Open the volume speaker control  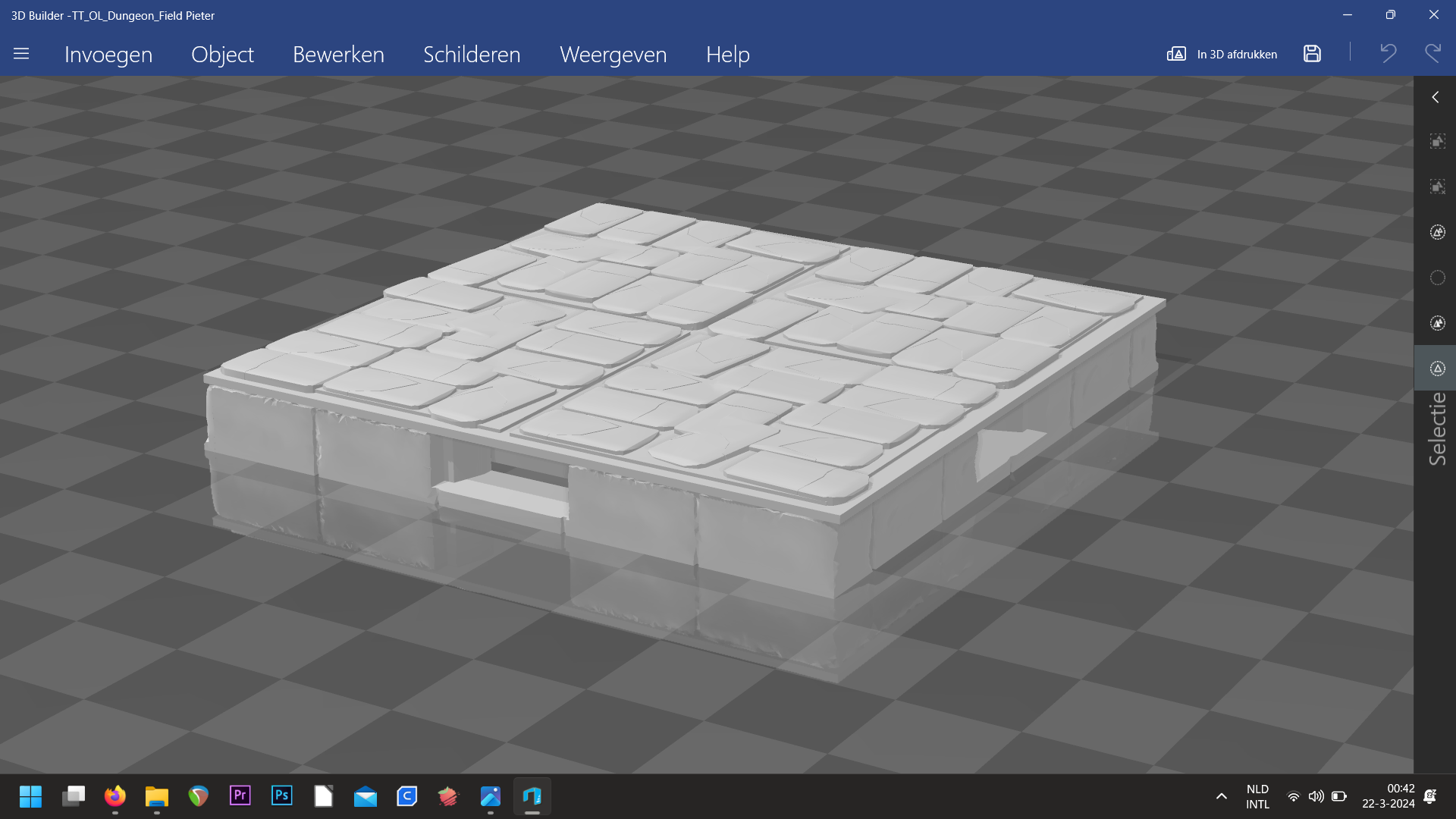point(1316,796)
